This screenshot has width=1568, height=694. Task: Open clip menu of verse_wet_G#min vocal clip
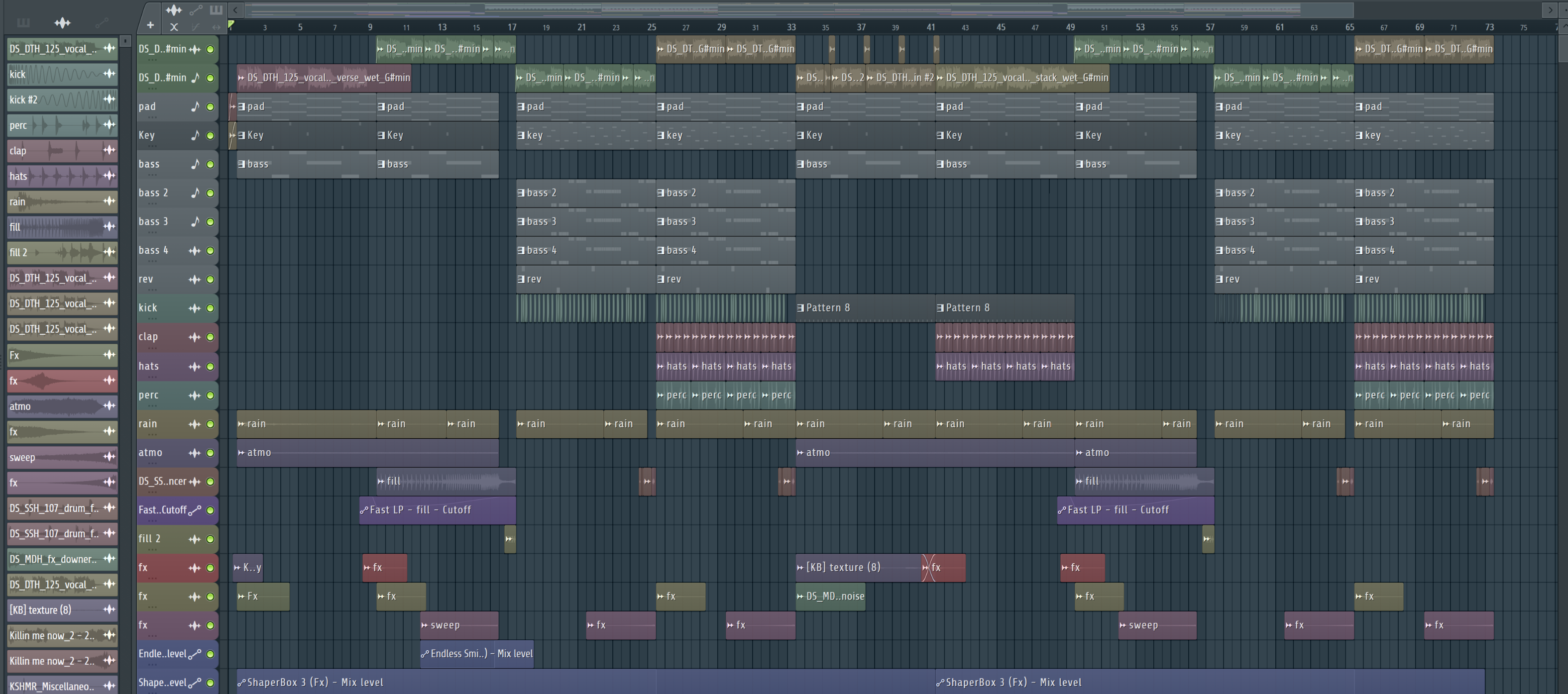pyautogui.click(x=241, y=78)
